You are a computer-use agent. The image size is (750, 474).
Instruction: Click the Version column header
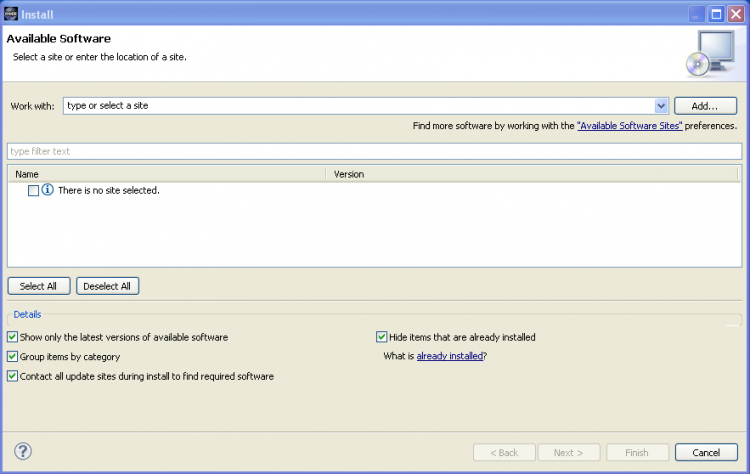click(535, 174)
